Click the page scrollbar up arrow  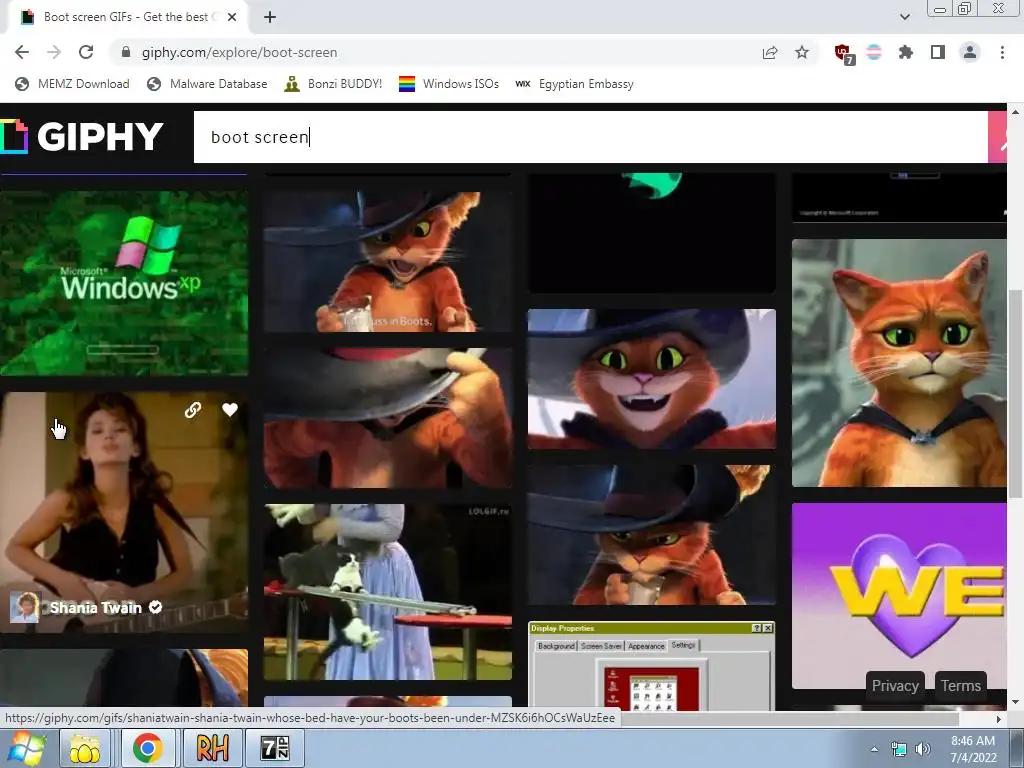pos(1016,112)
